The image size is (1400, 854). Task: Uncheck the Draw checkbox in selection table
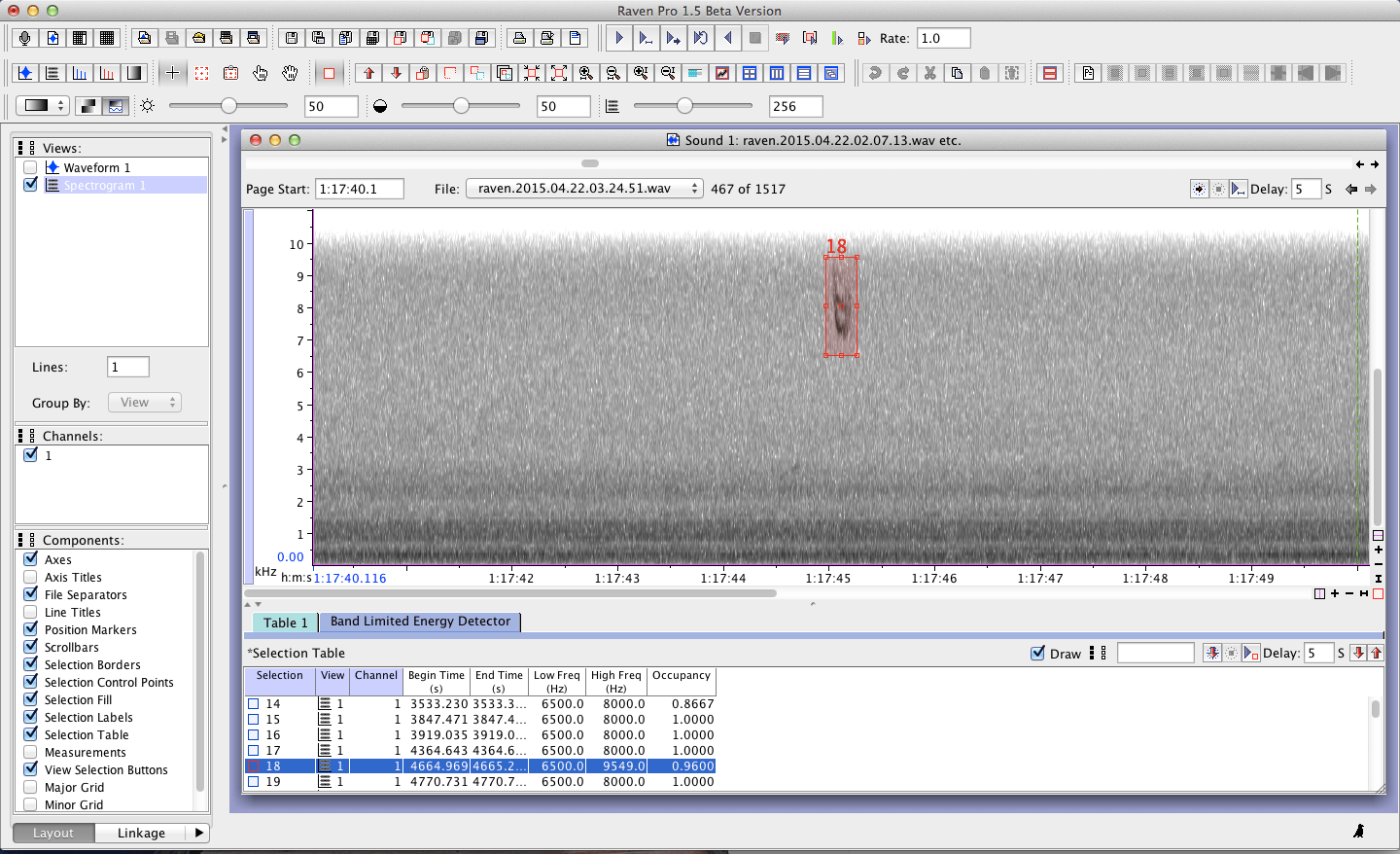[1037, 653]
